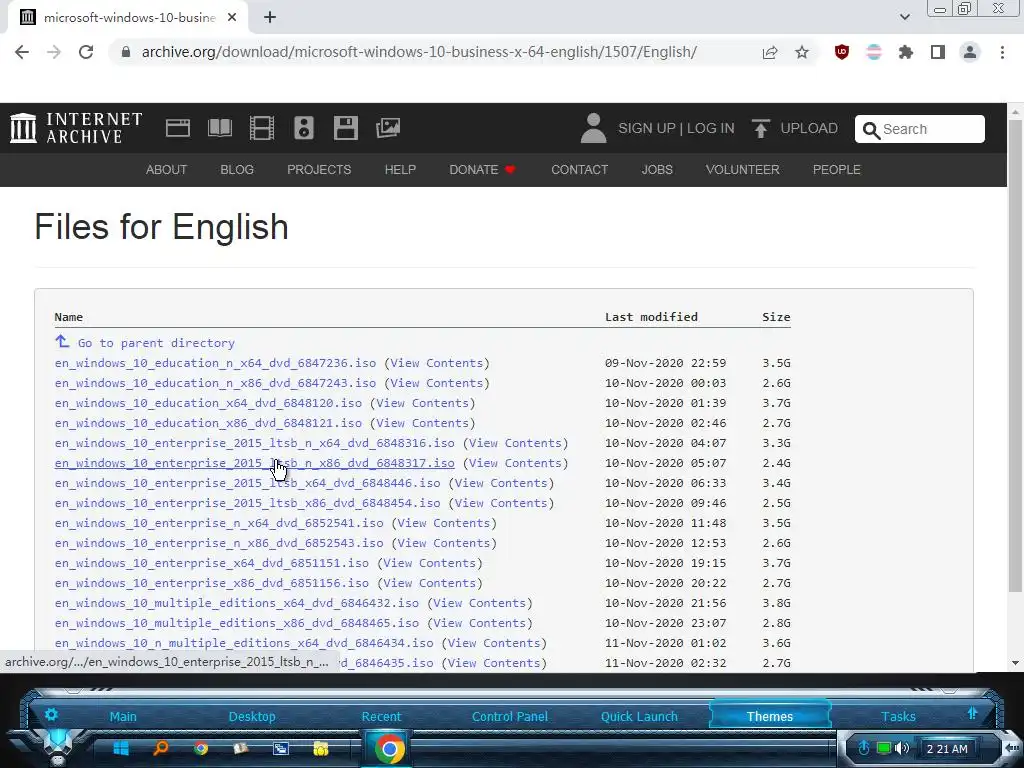Screen dimensions: 1024x768
Task: View Contents of en_windows_10_education_x64_dvd_6848120.iso
Action: 422,403
